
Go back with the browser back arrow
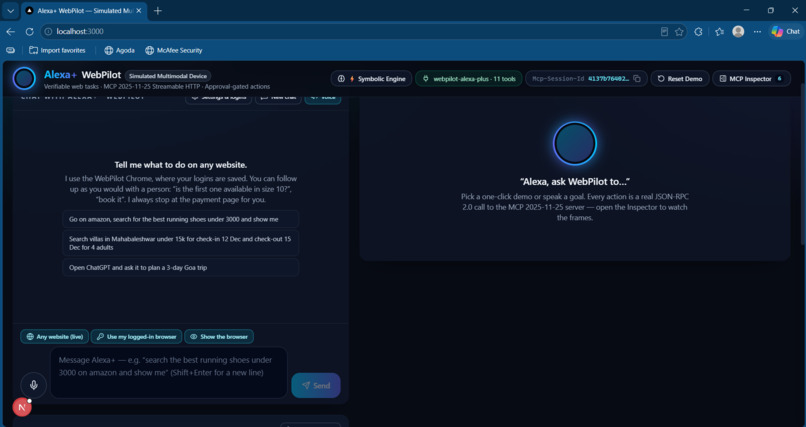tap(10, 31)
